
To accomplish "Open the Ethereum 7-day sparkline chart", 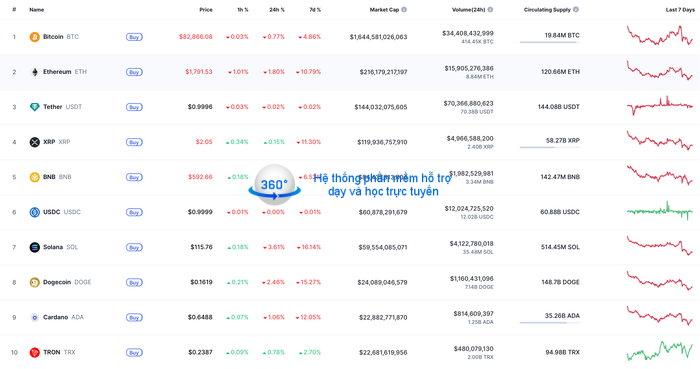I will click(660, 71).
